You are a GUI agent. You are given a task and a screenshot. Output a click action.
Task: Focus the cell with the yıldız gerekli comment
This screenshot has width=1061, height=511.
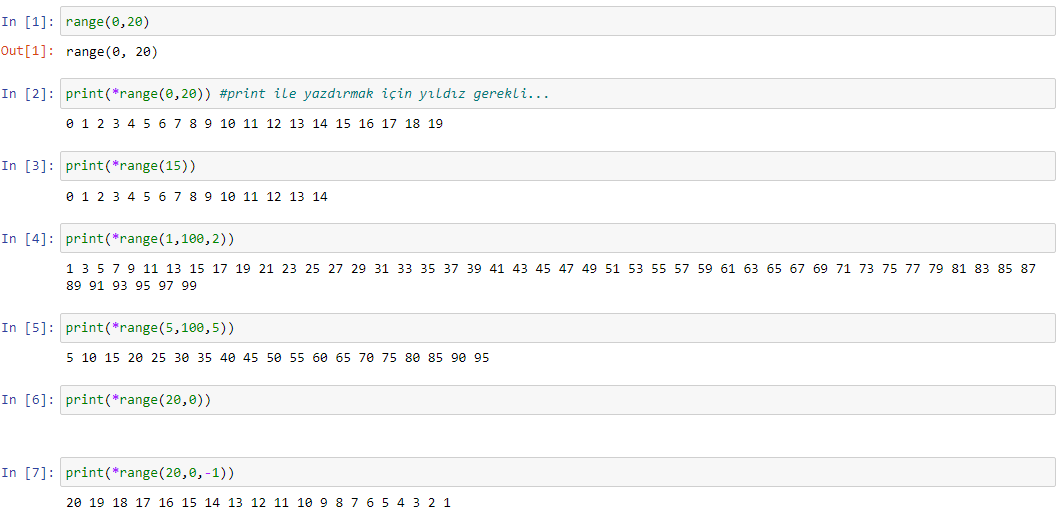coord(558,94)
